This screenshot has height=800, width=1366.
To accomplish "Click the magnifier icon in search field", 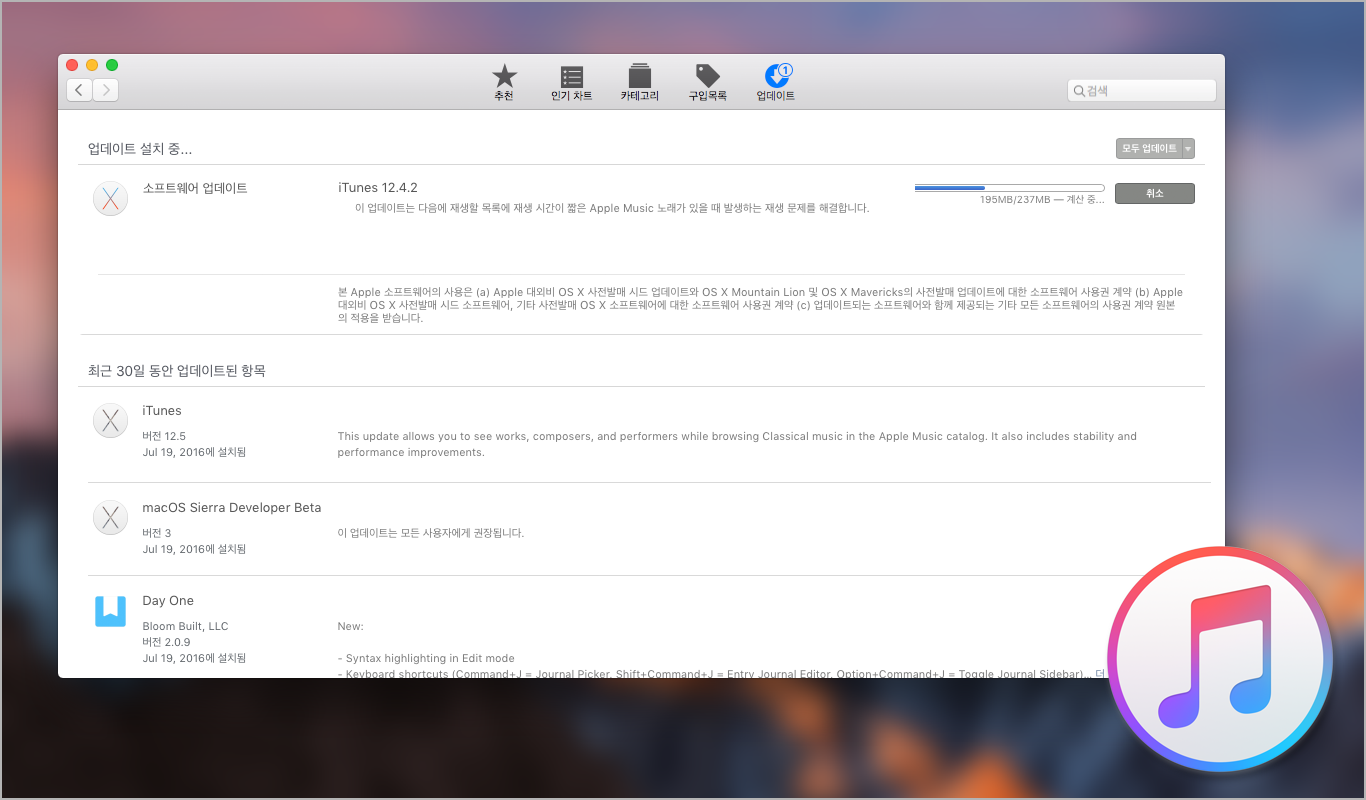I will (1079, 91).
